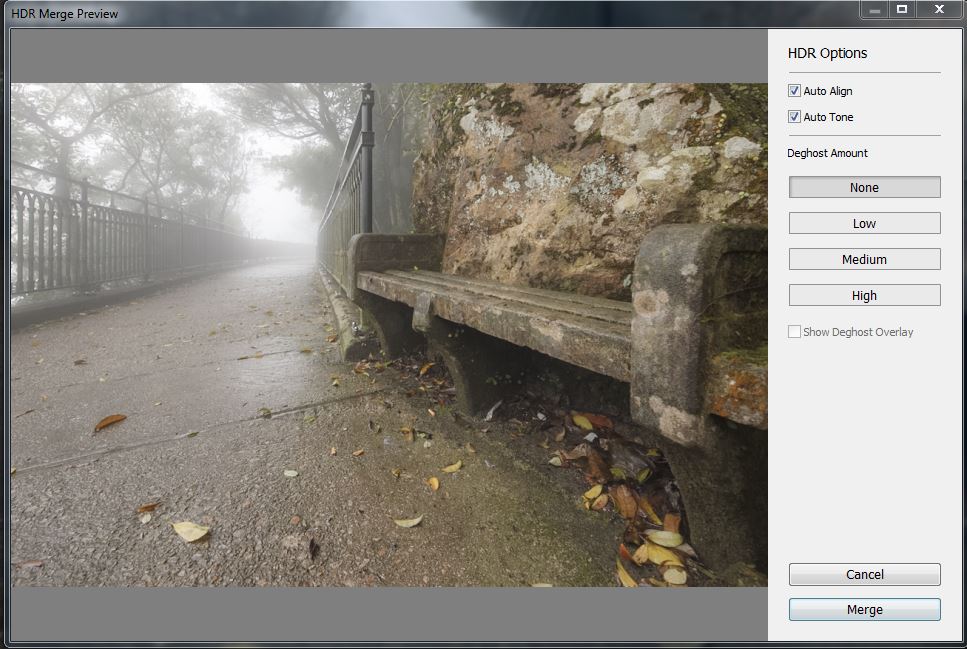Maximize the HDR Merge Preview window
Image resolution: width=967 pixels, height=649 pixels.
click(x=902, y=9)
